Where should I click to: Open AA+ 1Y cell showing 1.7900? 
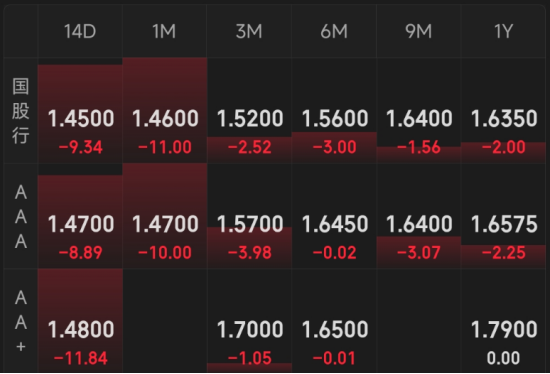[x=503, y=321]
